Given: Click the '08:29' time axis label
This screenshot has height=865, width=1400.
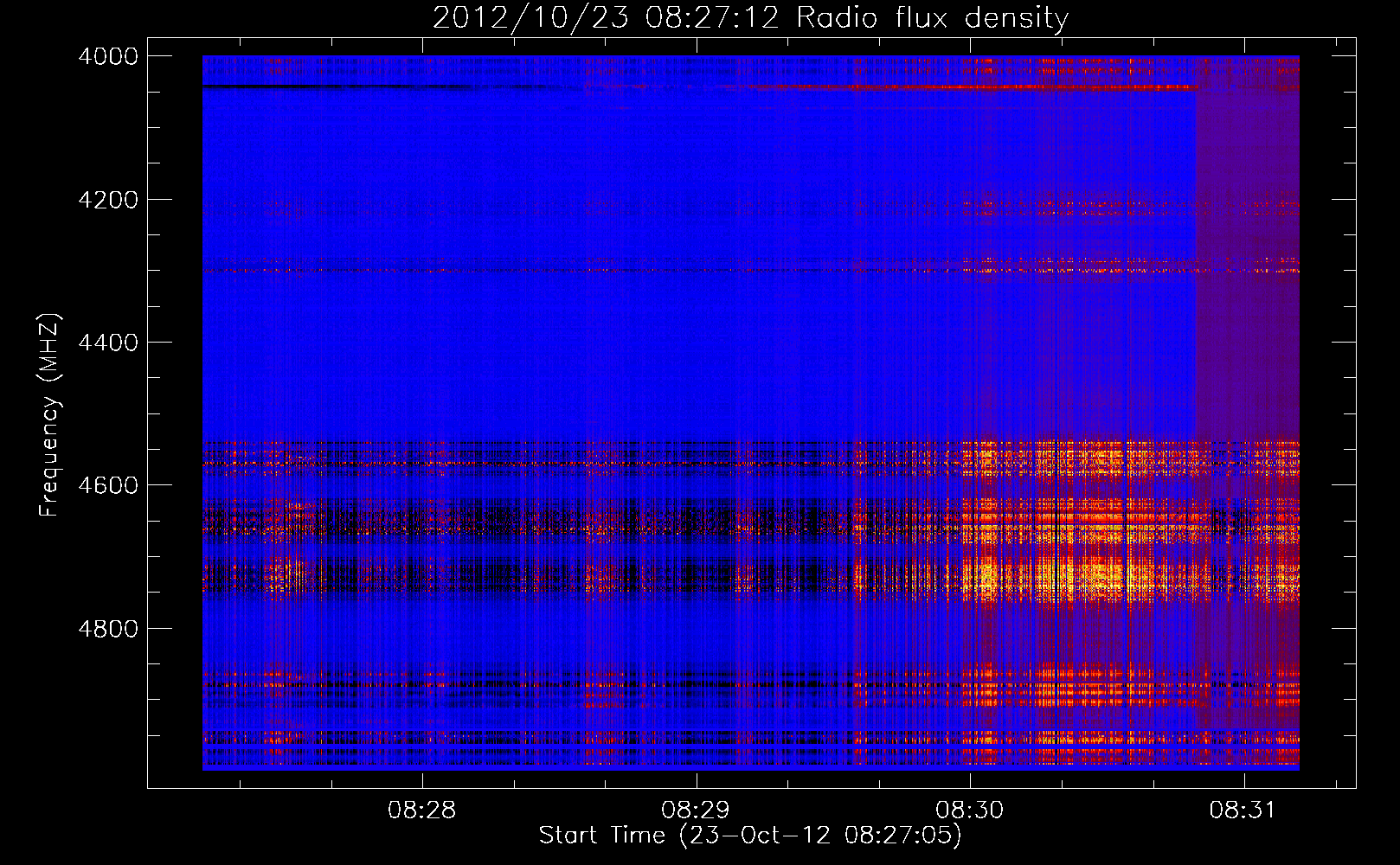Looking at the screenshot, I should point(696,811).
